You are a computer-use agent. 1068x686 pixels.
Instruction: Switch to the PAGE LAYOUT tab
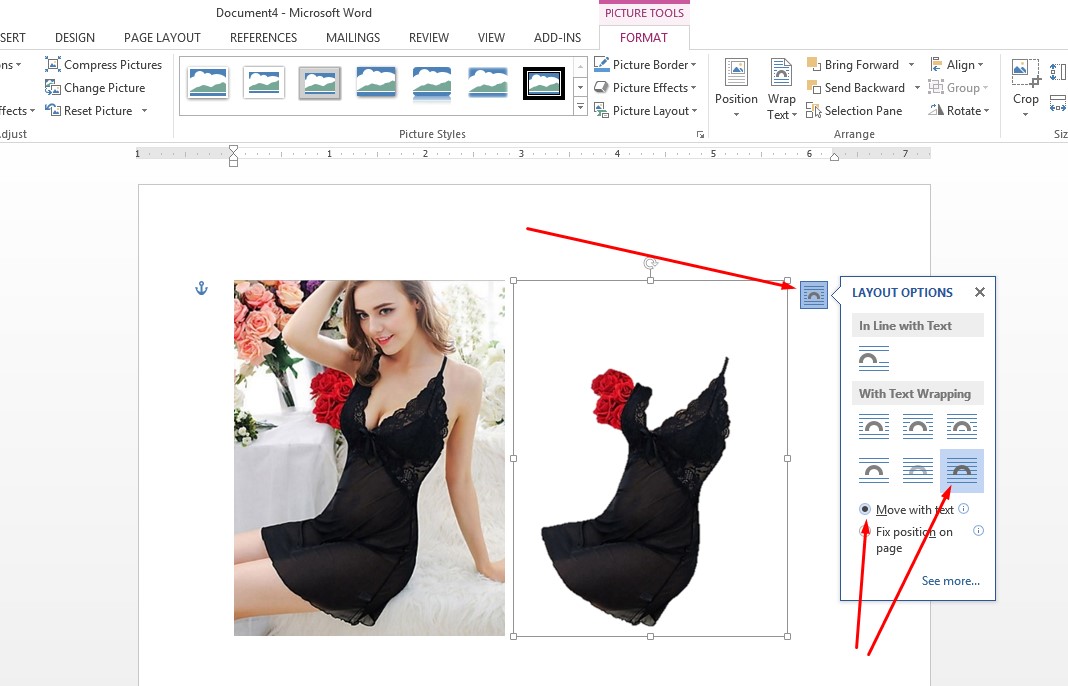(x=162, y=38)
